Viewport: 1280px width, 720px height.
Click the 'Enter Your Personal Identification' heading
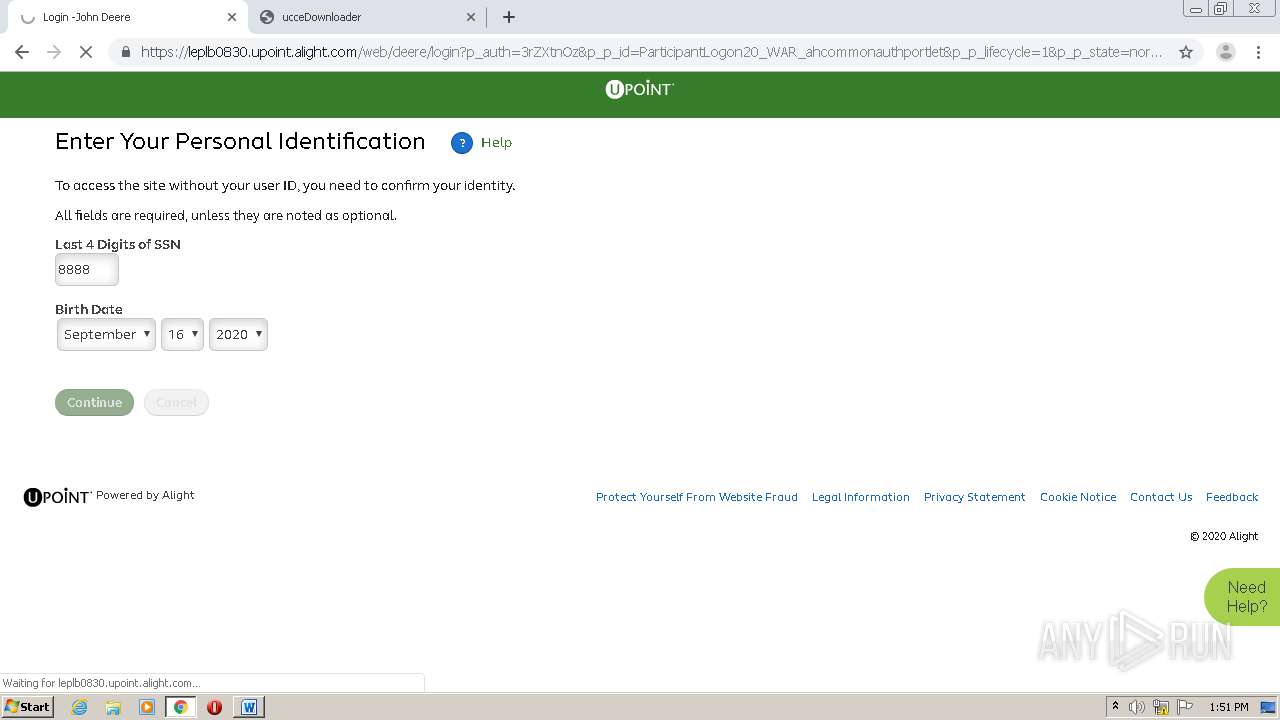[x=240, y=141]
